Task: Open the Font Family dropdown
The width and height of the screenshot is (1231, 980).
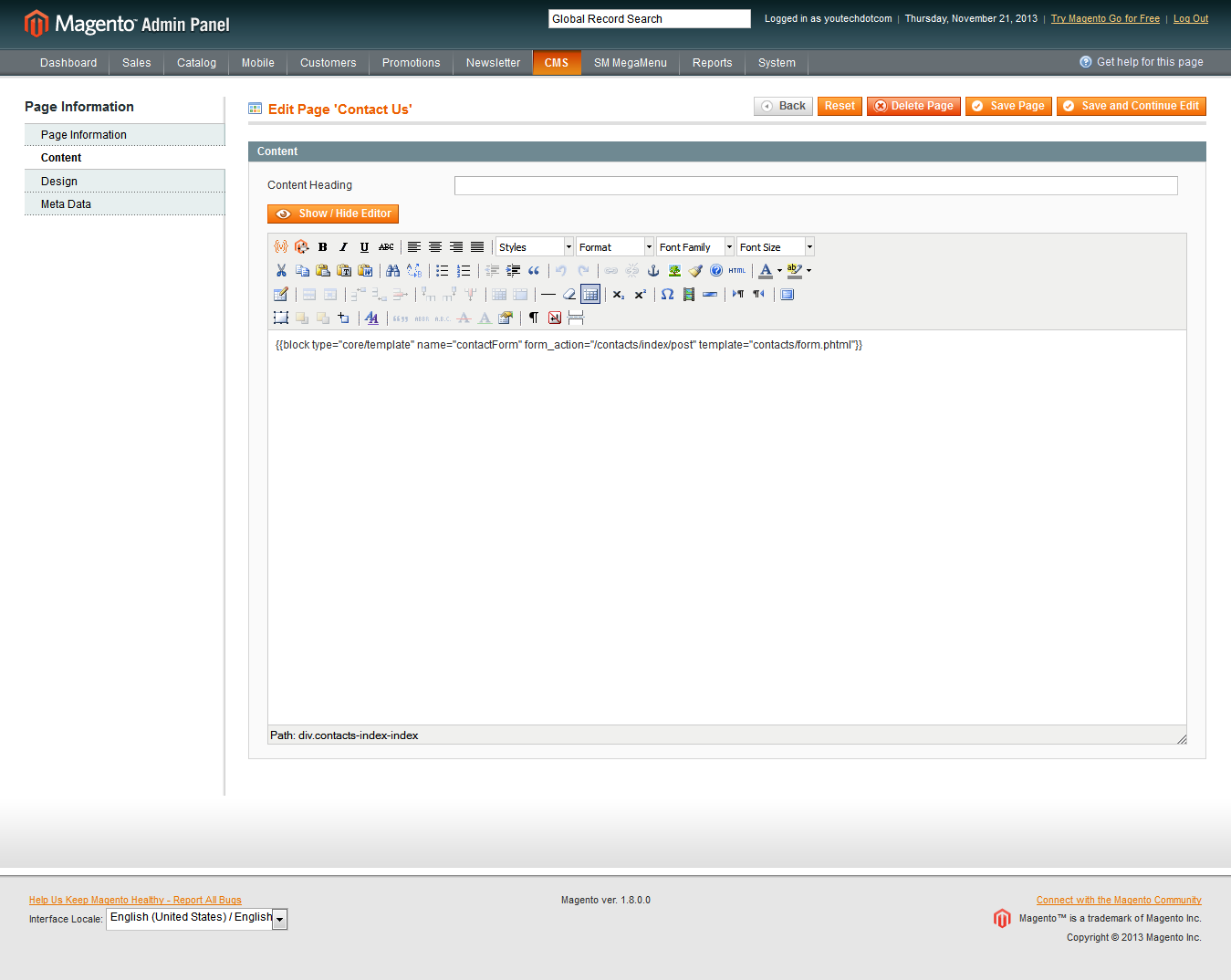Action: click(695, 246)
